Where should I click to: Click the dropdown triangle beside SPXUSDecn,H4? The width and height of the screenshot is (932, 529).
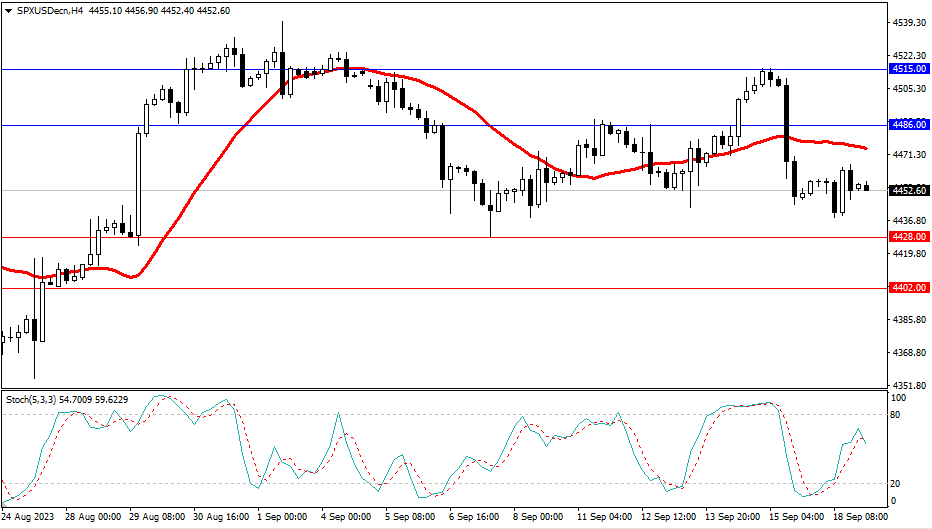tap(8, 10)
